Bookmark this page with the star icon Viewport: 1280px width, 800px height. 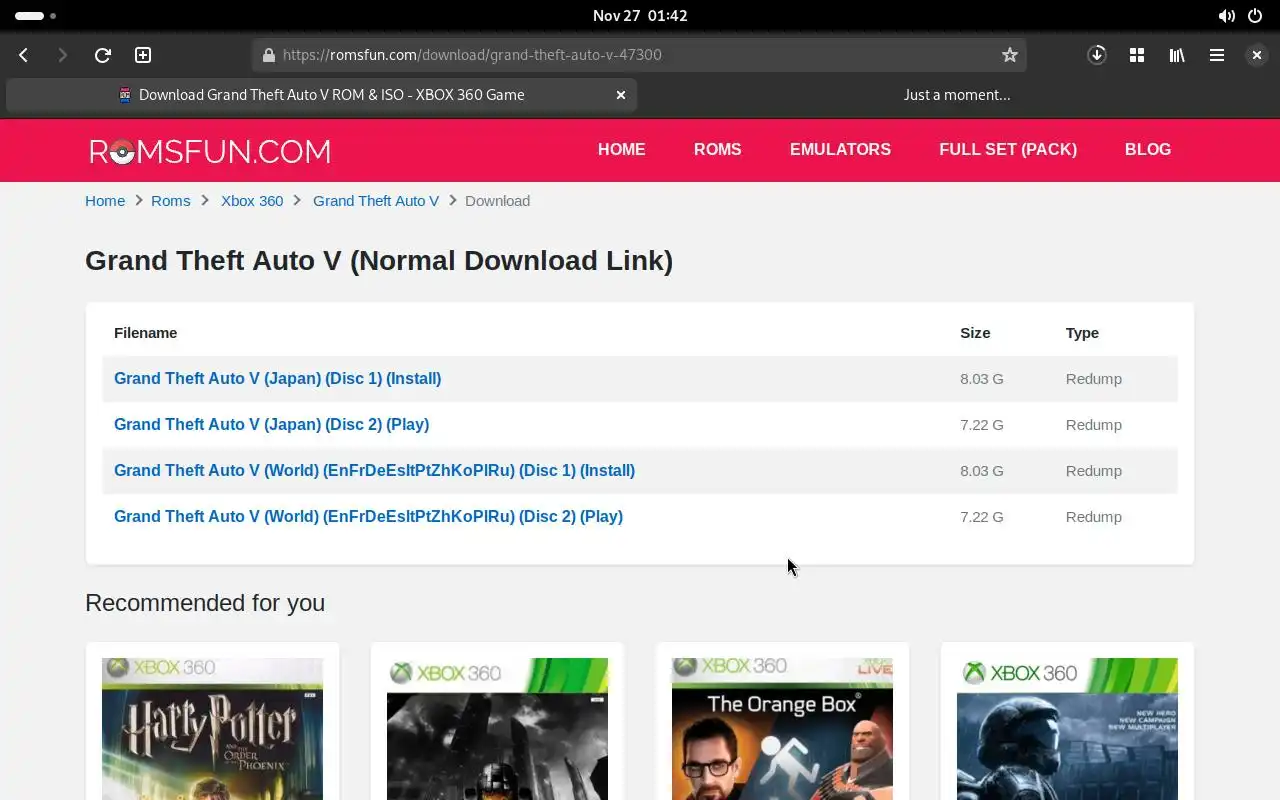(1010, 55)
